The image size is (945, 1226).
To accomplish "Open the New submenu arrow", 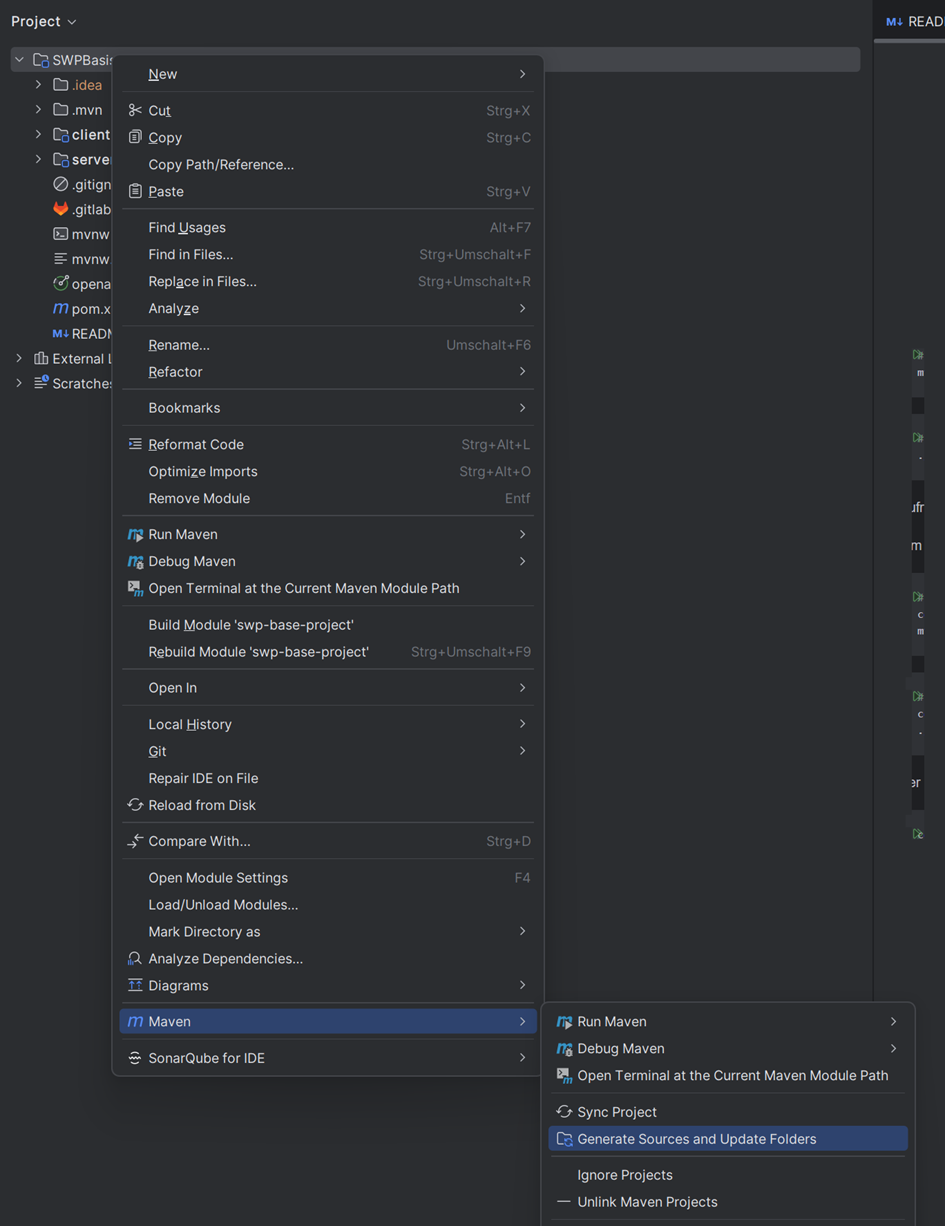I will pyautogui.click(x=522, y=74).
